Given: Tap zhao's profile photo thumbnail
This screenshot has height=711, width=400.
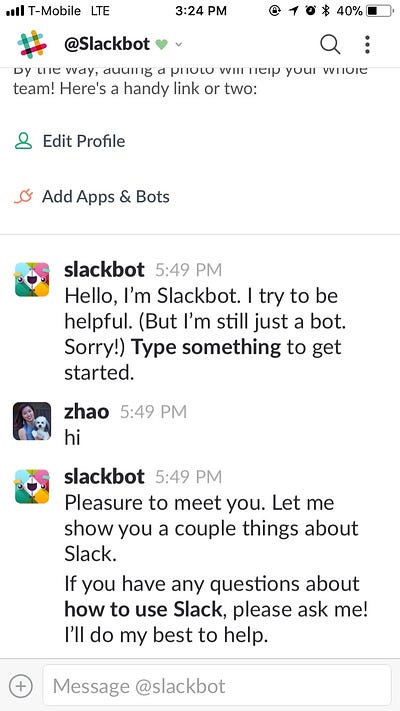Looking at the screenshot, I should pyautogui.click(x=32, y=421).
